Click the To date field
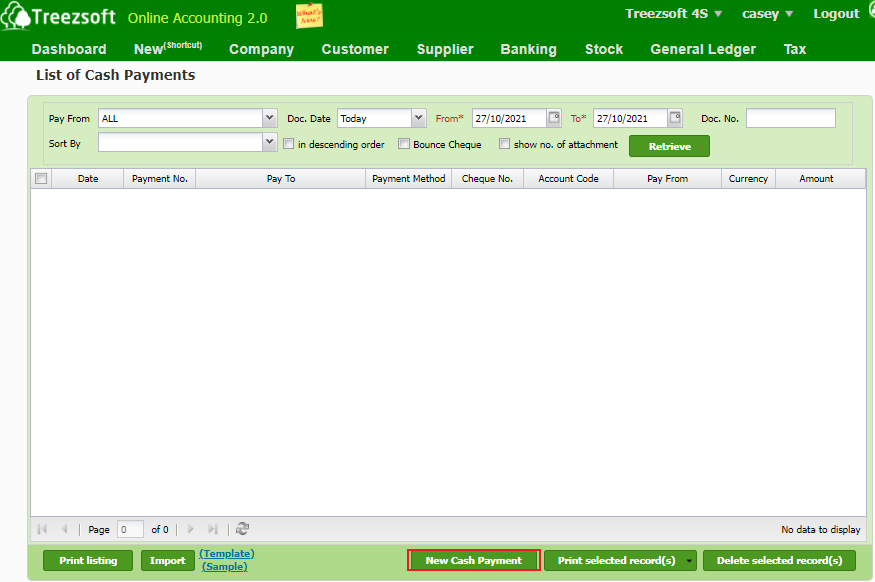The height and width of the screenshot is (582, 875). [630, 118]
